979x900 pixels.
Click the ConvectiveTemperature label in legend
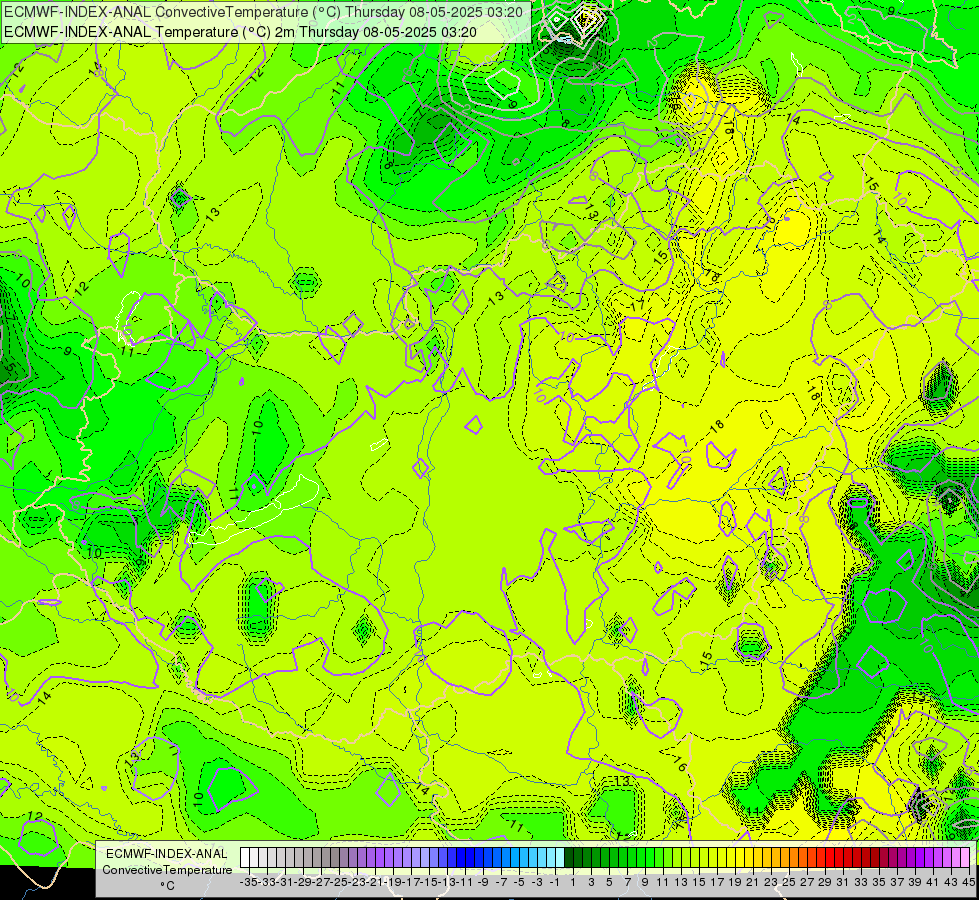pyautogui.click(x=167, y=870)
